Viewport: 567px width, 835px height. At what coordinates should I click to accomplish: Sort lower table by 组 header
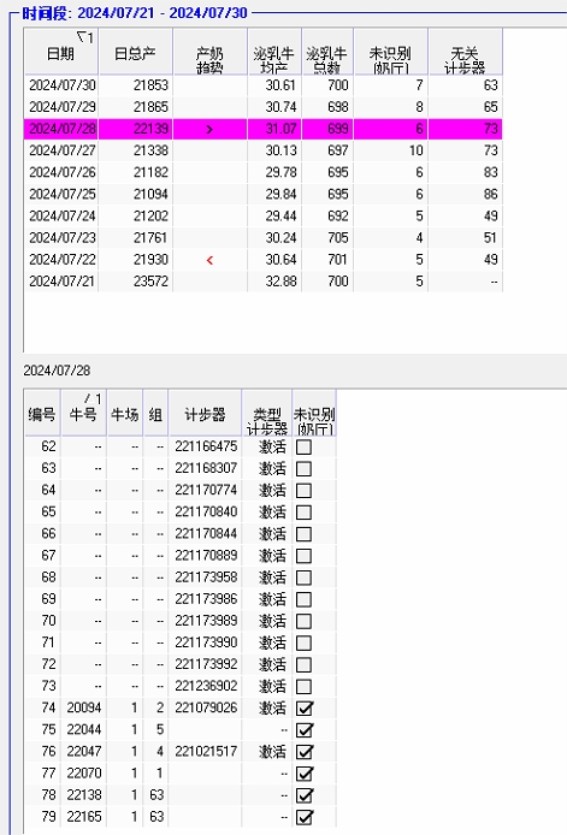(x=155, y=413)
